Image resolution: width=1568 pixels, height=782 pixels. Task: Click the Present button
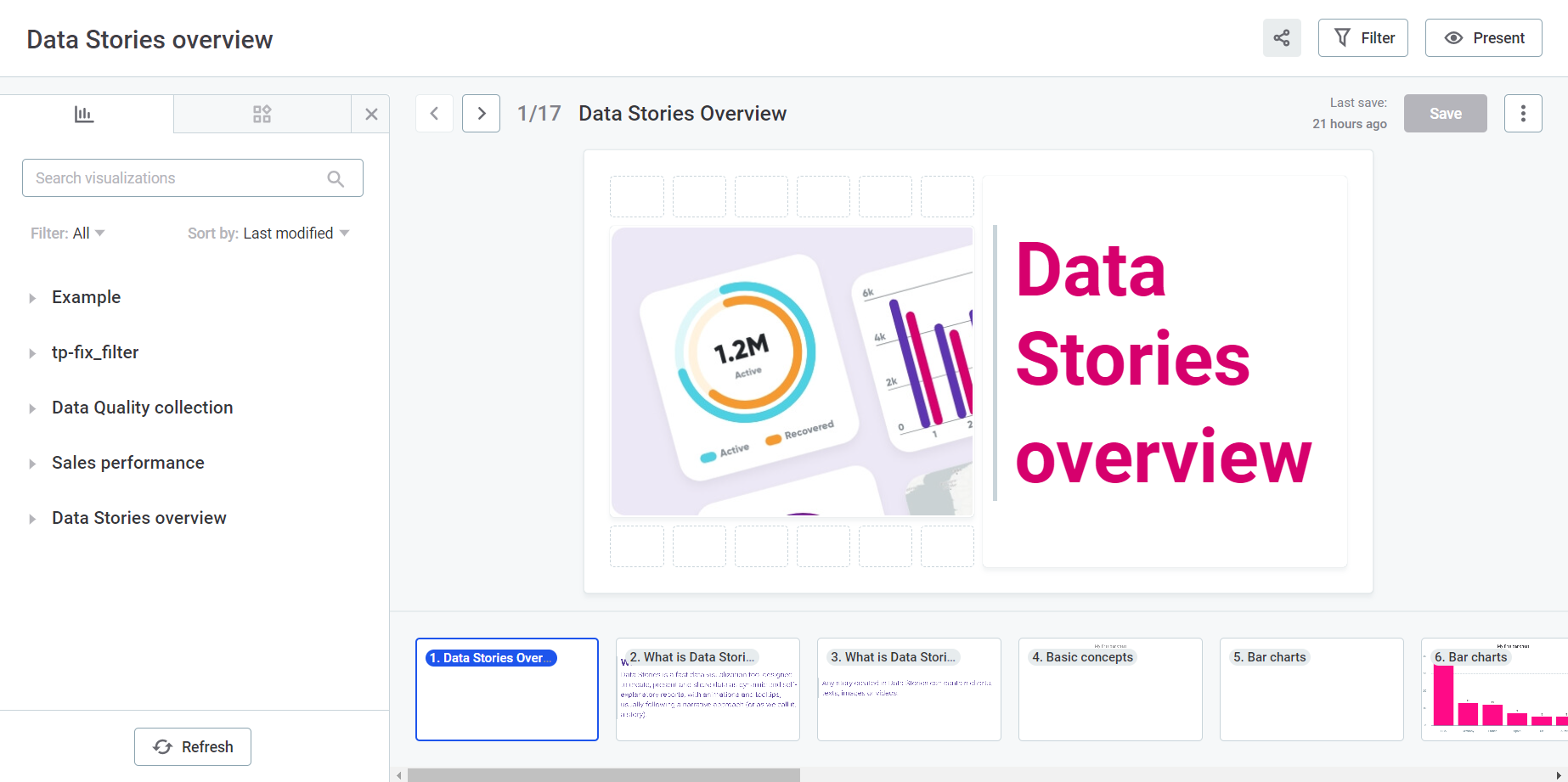1483,37
